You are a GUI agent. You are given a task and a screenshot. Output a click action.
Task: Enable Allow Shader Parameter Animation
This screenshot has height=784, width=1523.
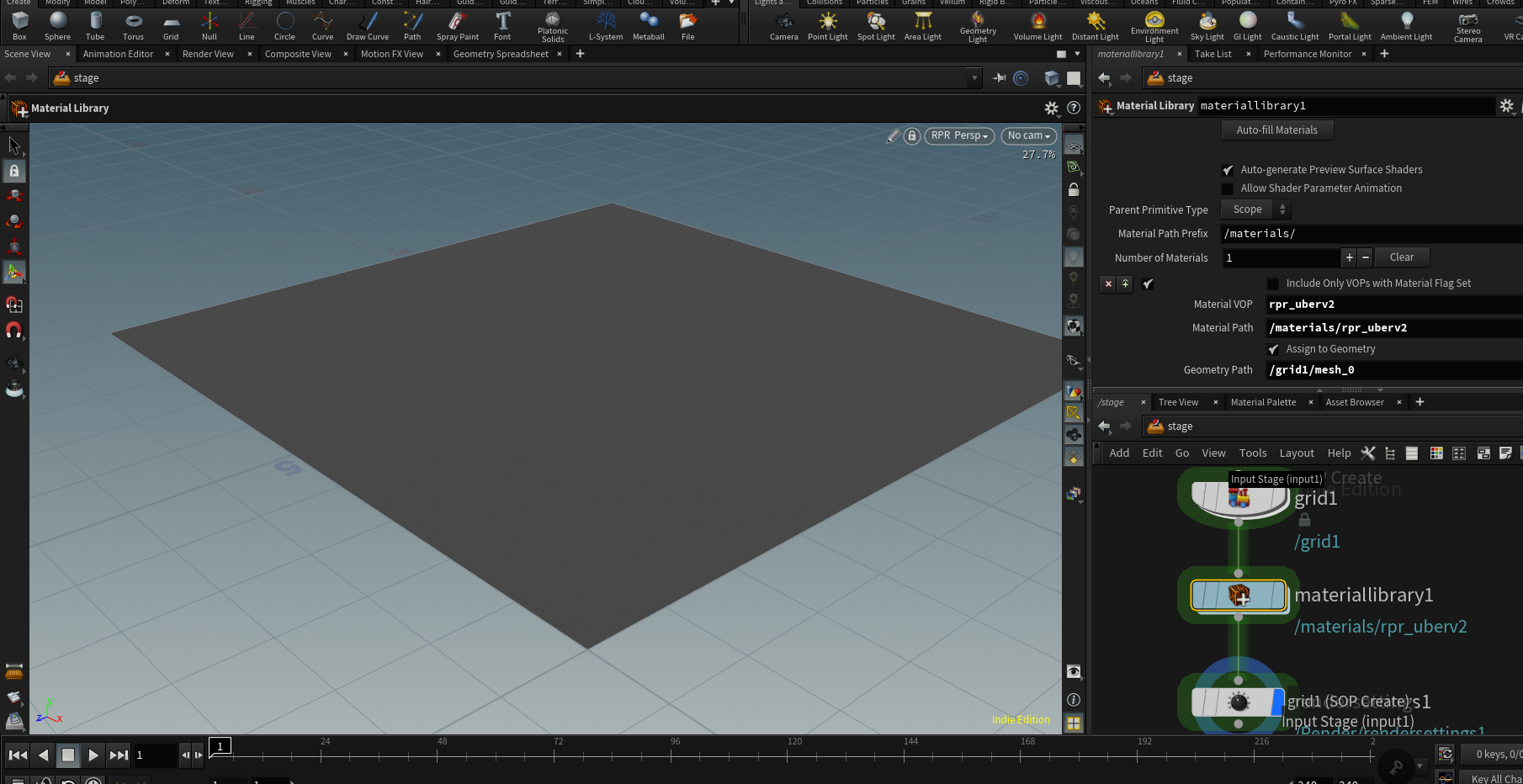click(x=1228, y=188)
